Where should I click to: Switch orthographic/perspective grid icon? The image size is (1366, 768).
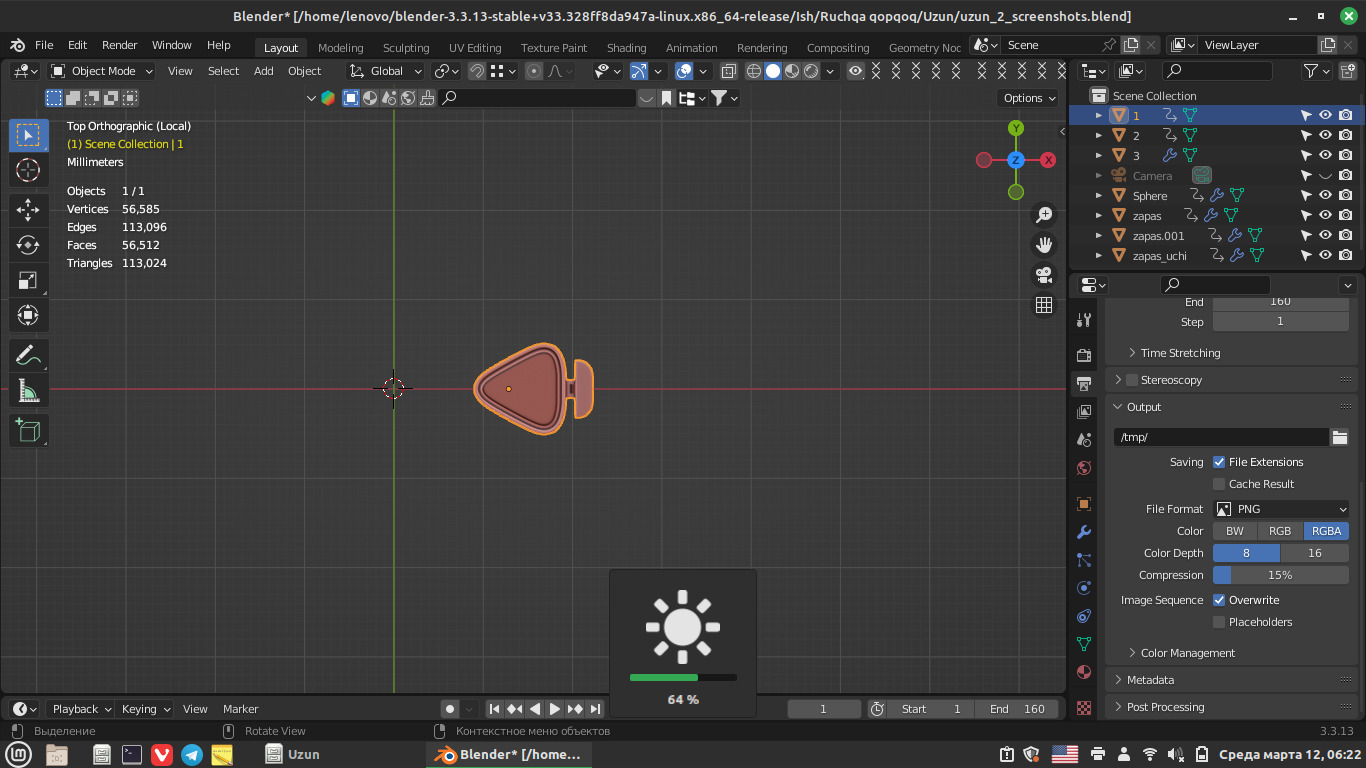click(1044, 305)
